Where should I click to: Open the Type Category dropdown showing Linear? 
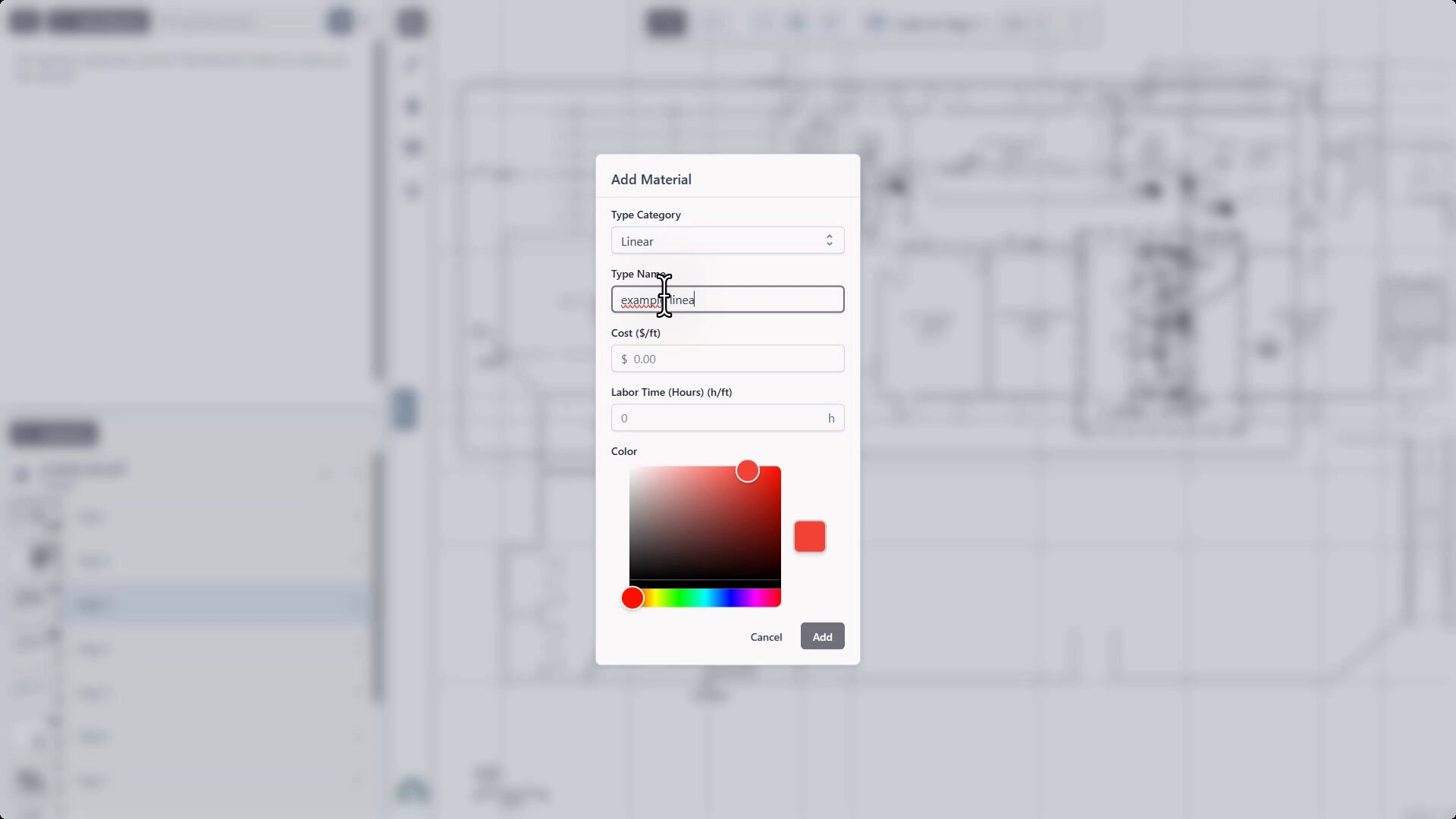tap(727, 241)
